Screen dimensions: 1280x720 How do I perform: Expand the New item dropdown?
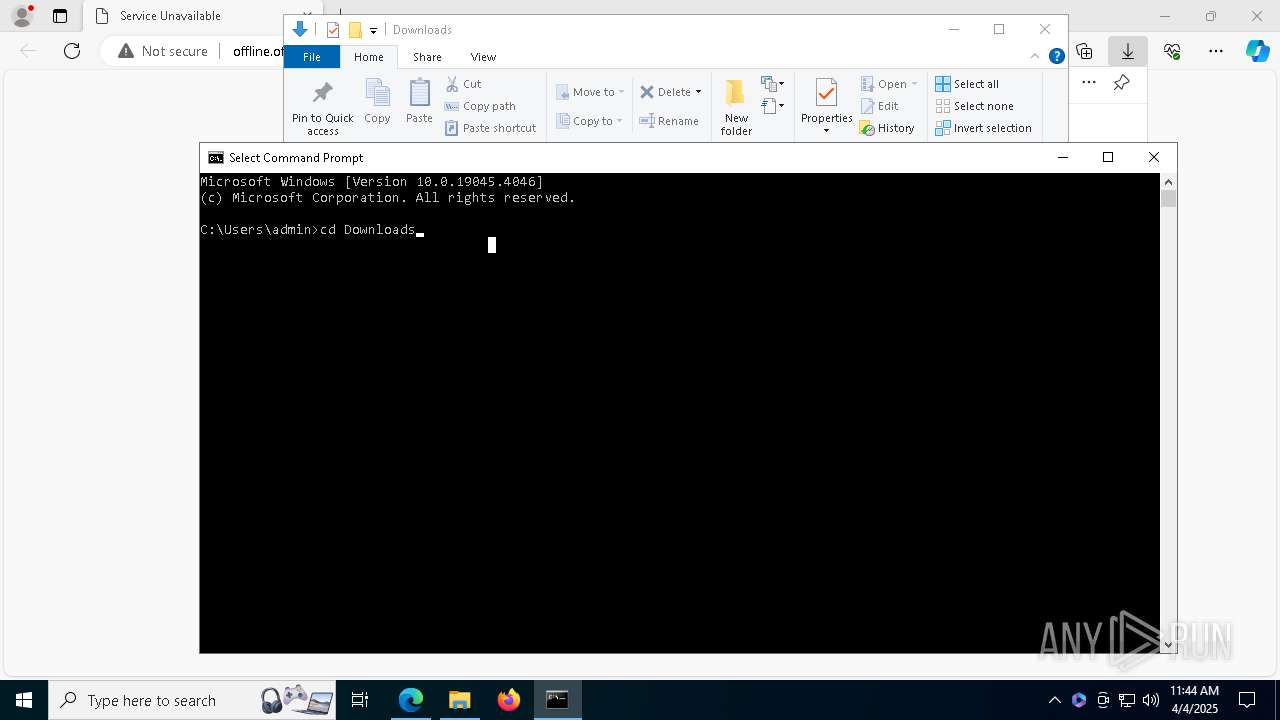coord(772,84)
